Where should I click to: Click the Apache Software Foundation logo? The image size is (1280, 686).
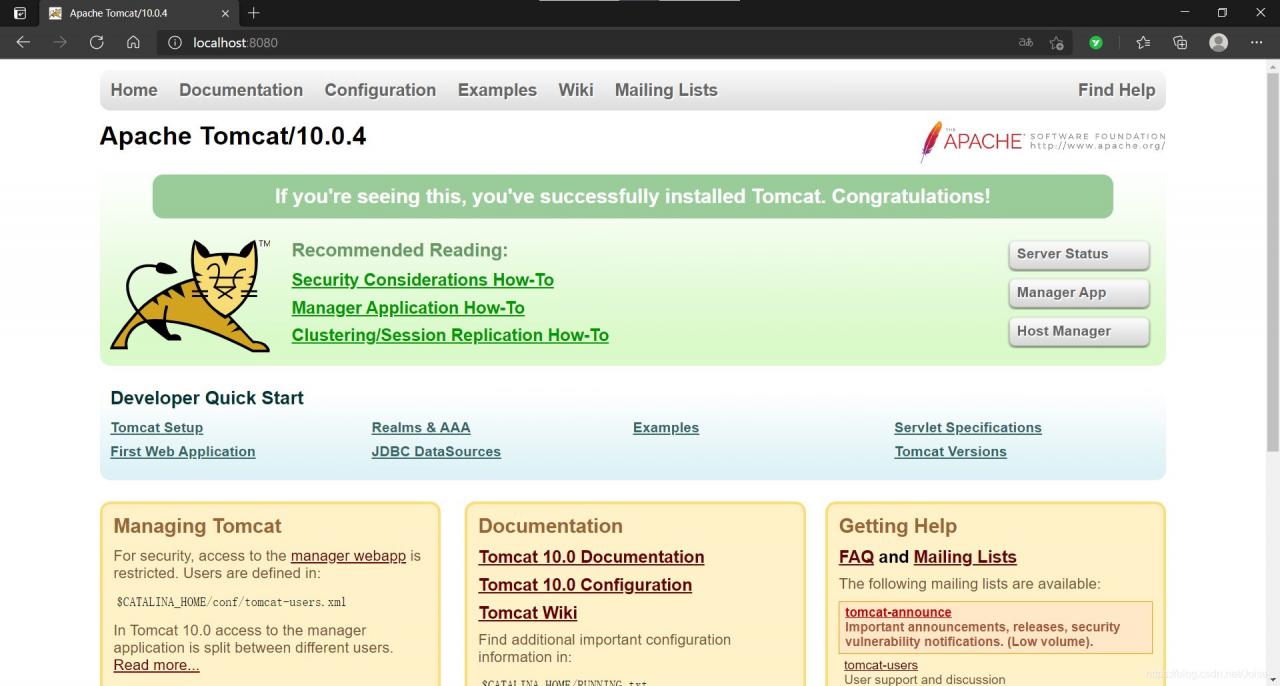pyautogui.click(x=1043, y=141)
